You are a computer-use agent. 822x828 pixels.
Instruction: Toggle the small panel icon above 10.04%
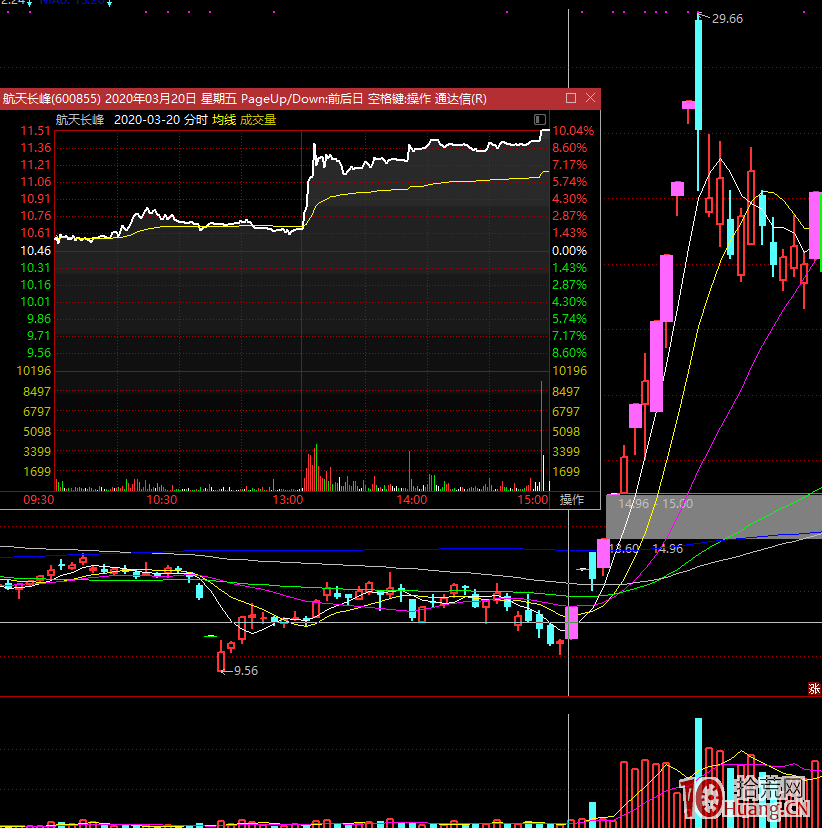click(542, 118)
